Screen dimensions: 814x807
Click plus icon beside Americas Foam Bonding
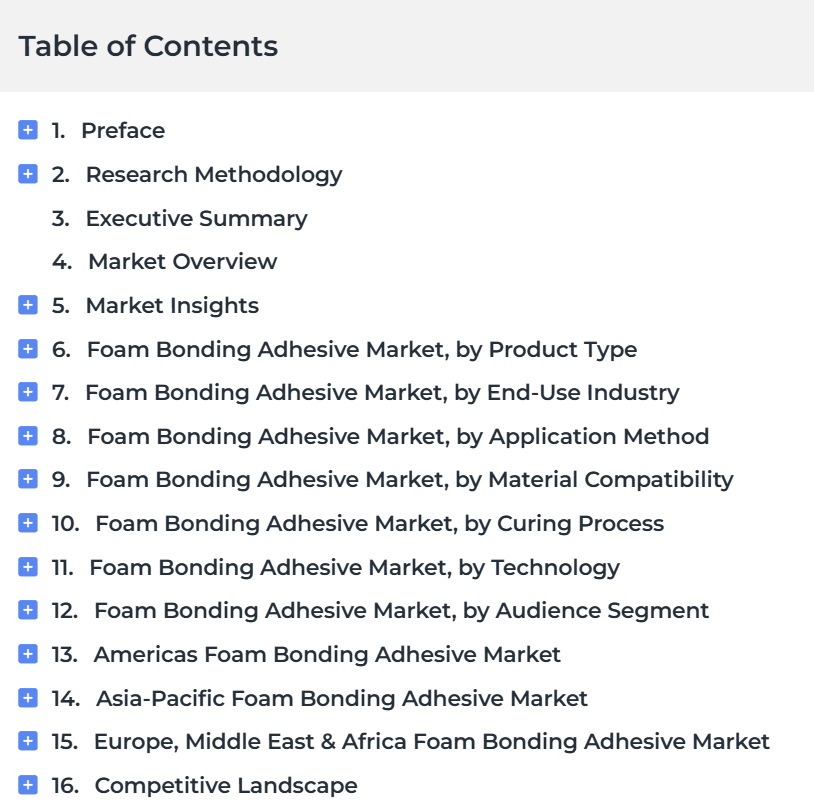pyautogui.click(x=28, y=654)
